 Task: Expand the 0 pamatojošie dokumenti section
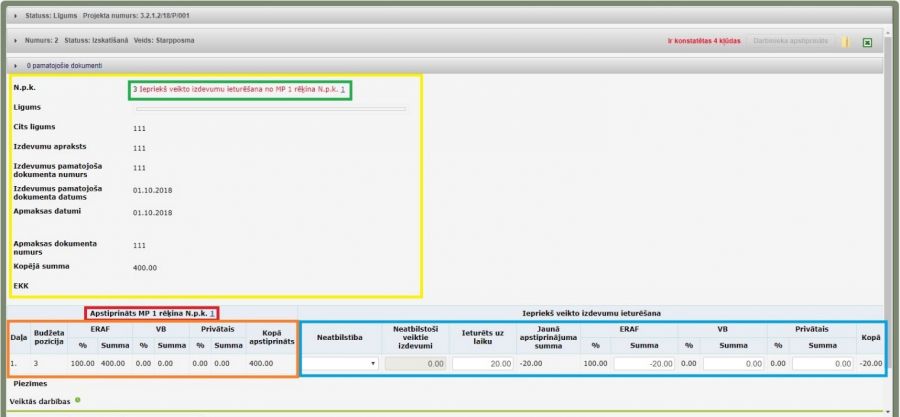tap(16, 65)
